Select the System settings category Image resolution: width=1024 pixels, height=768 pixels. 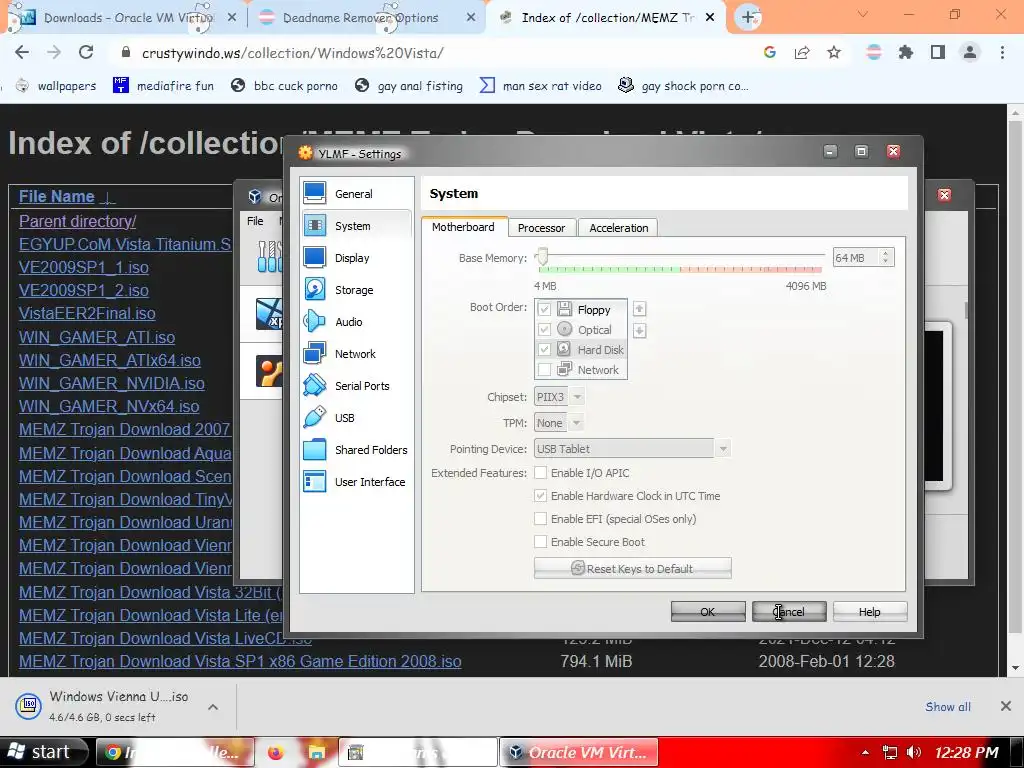coord(356,226)
